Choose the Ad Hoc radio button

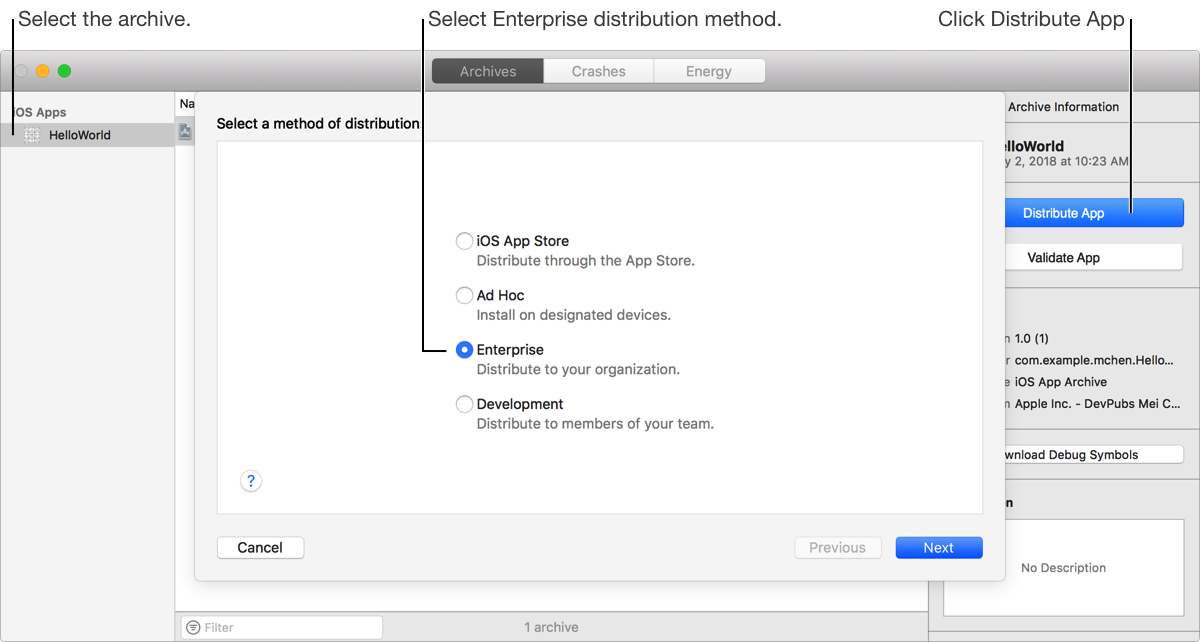[x=464, y=295]
